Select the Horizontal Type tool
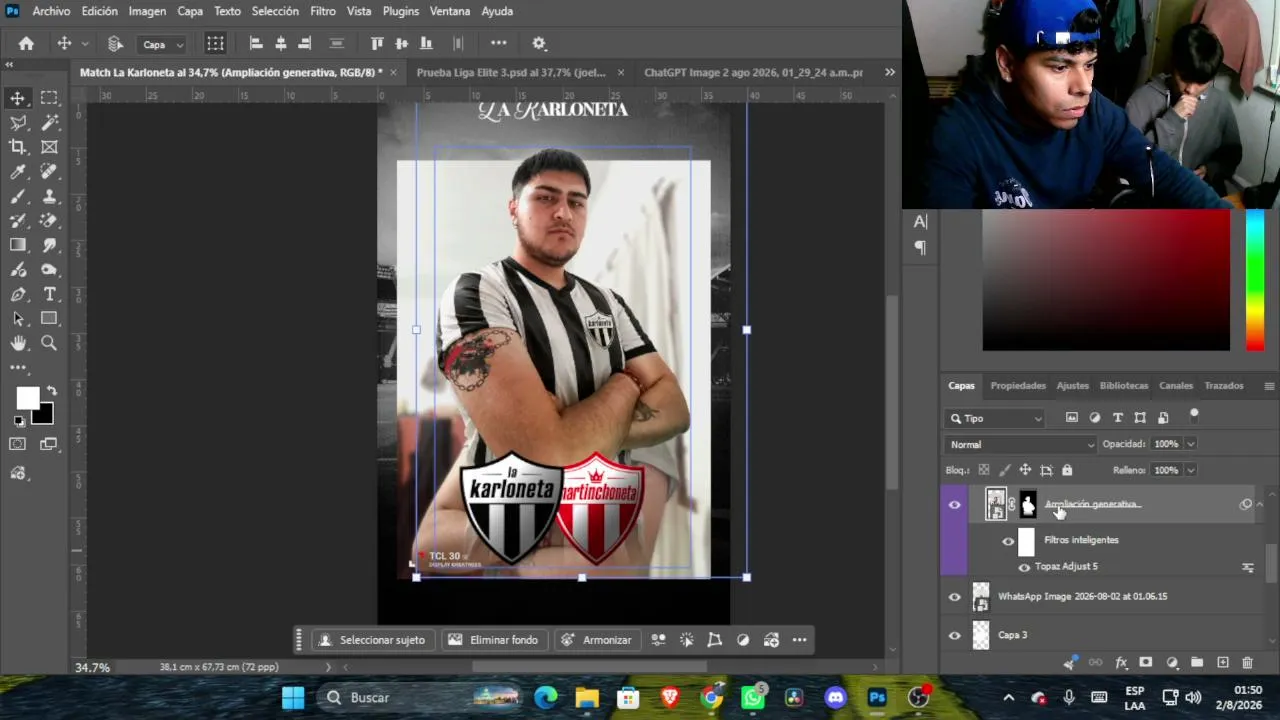Viewport: 1280px width, 720px height. click(49, 294)
